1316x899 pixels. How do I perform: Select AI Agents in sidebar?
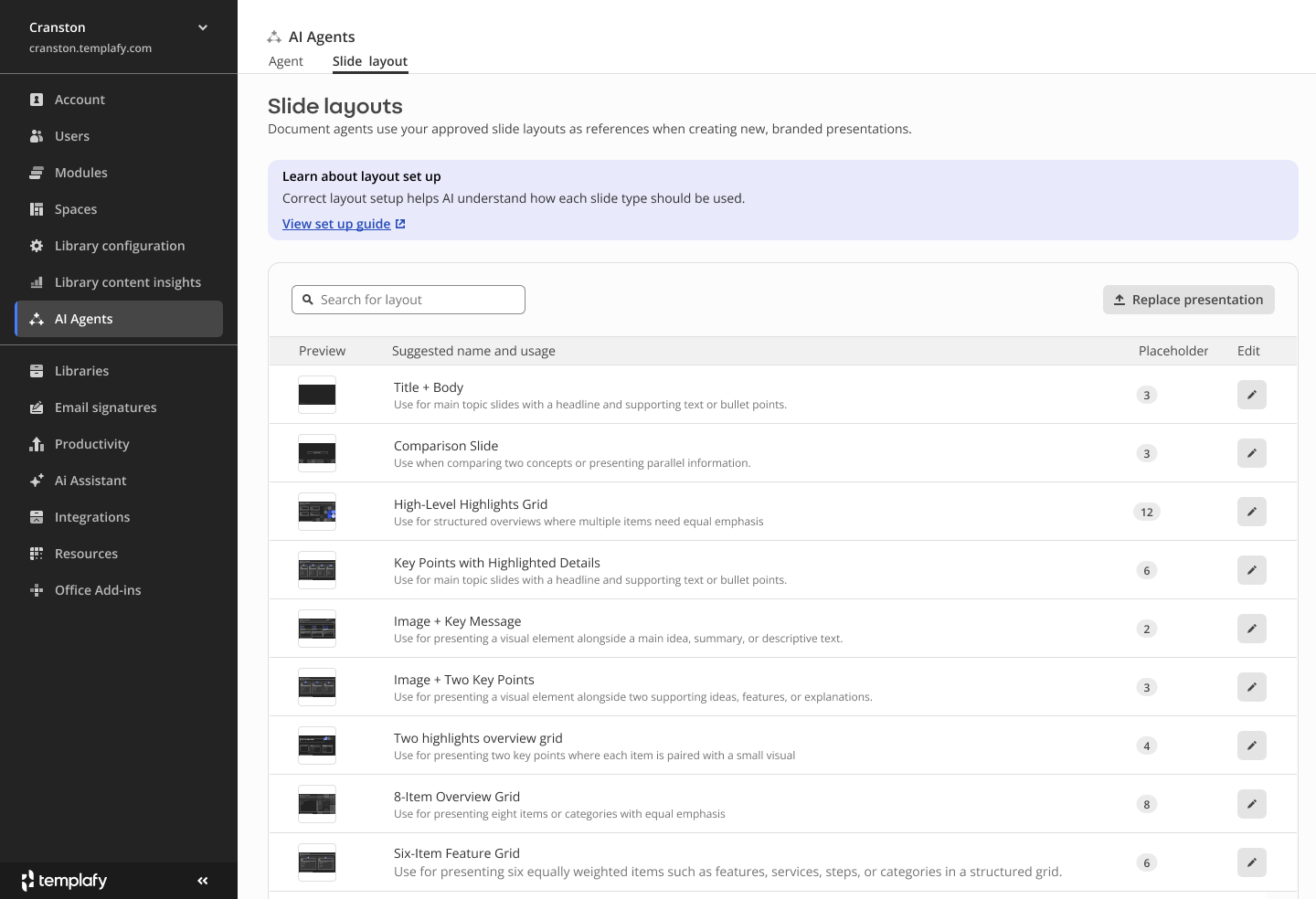pyautogui.click(x=119, y=319)
